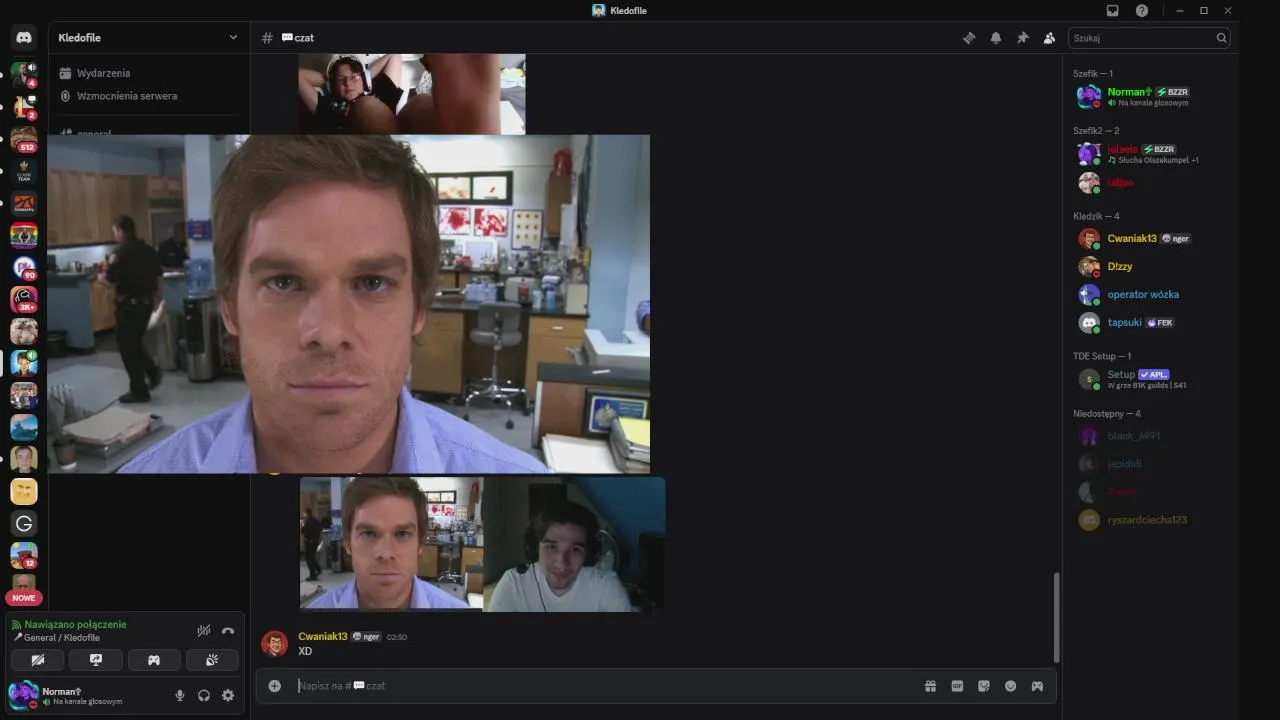
Task: Open the Clash Team server icon
Action: [x=24, y=171]
